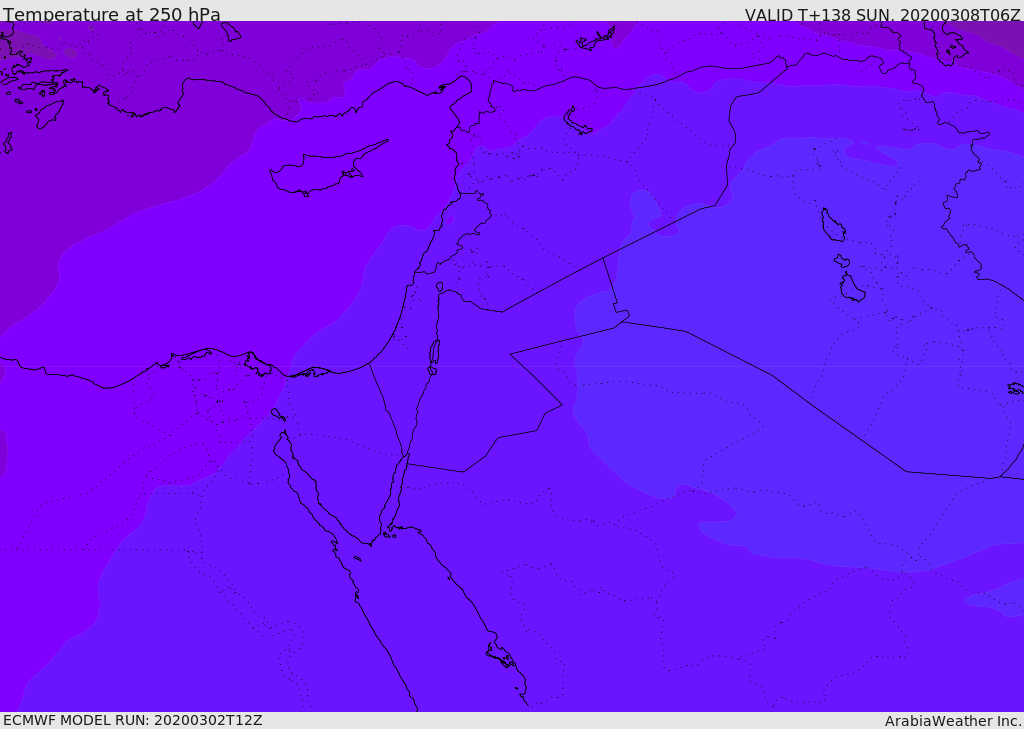Click the 'VALID T+138 SUN. 20200308T06Z' timestamp
The height and width of the screenshot is (729, 1024).
click(x=882, y=15)
